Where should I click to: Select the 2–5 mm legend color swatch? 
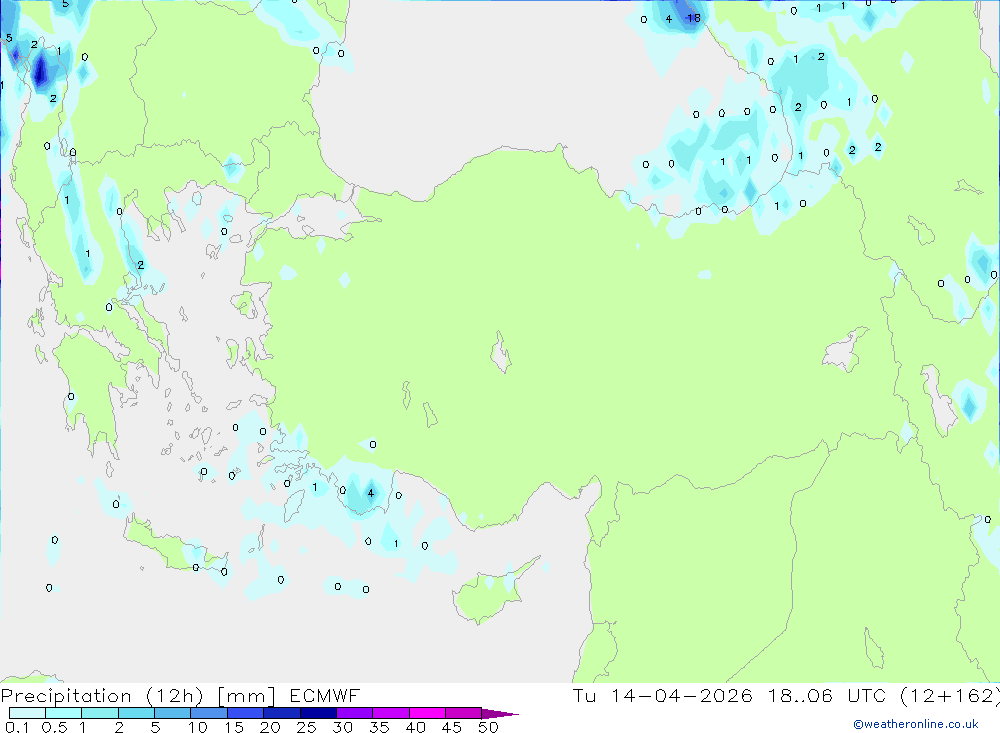tap(136, 713)
